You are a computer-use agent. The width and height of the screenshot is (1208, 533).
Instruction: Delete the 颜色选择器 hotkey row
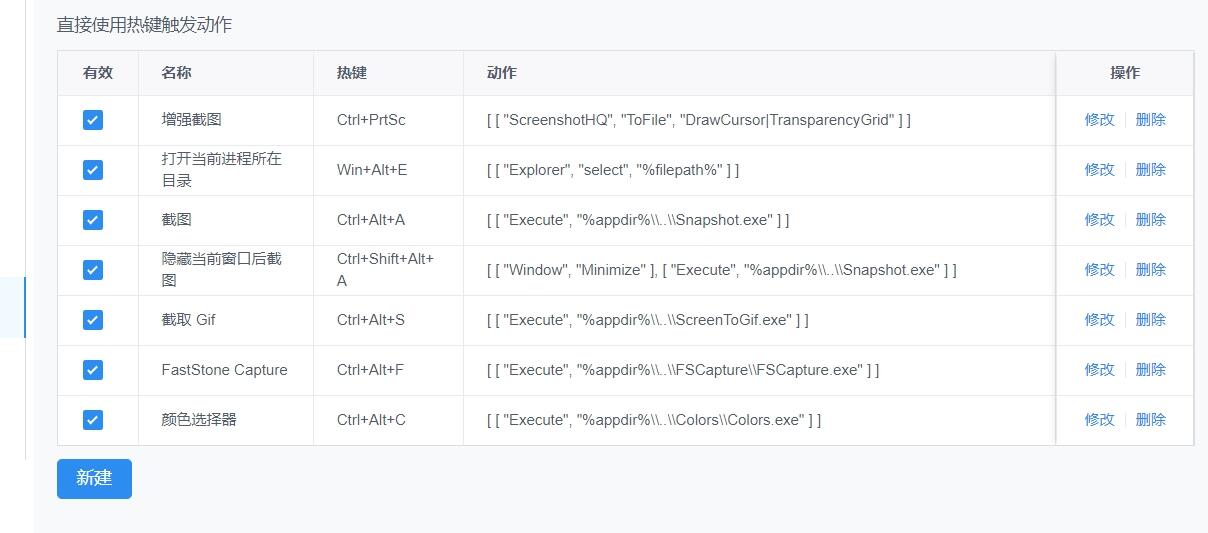1150,420
